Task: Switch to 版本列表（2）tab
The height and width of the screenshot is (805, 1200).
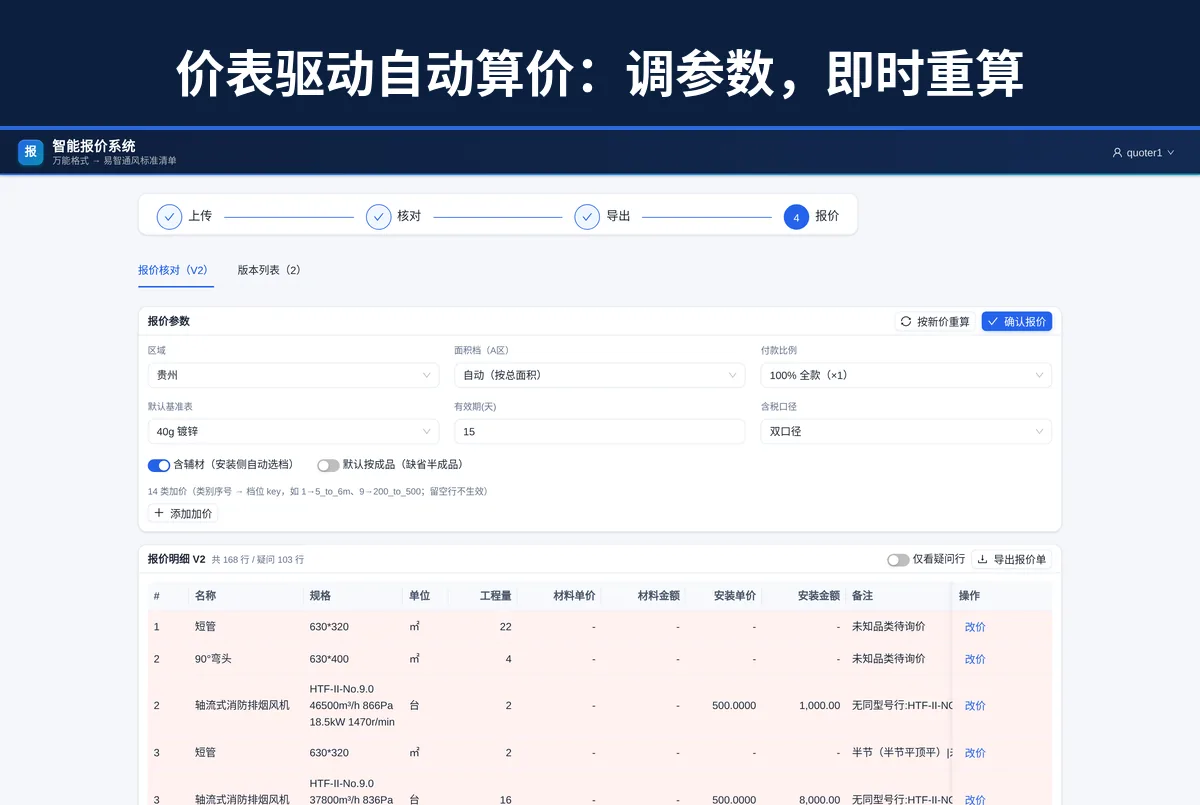Action: coord(269,270)
